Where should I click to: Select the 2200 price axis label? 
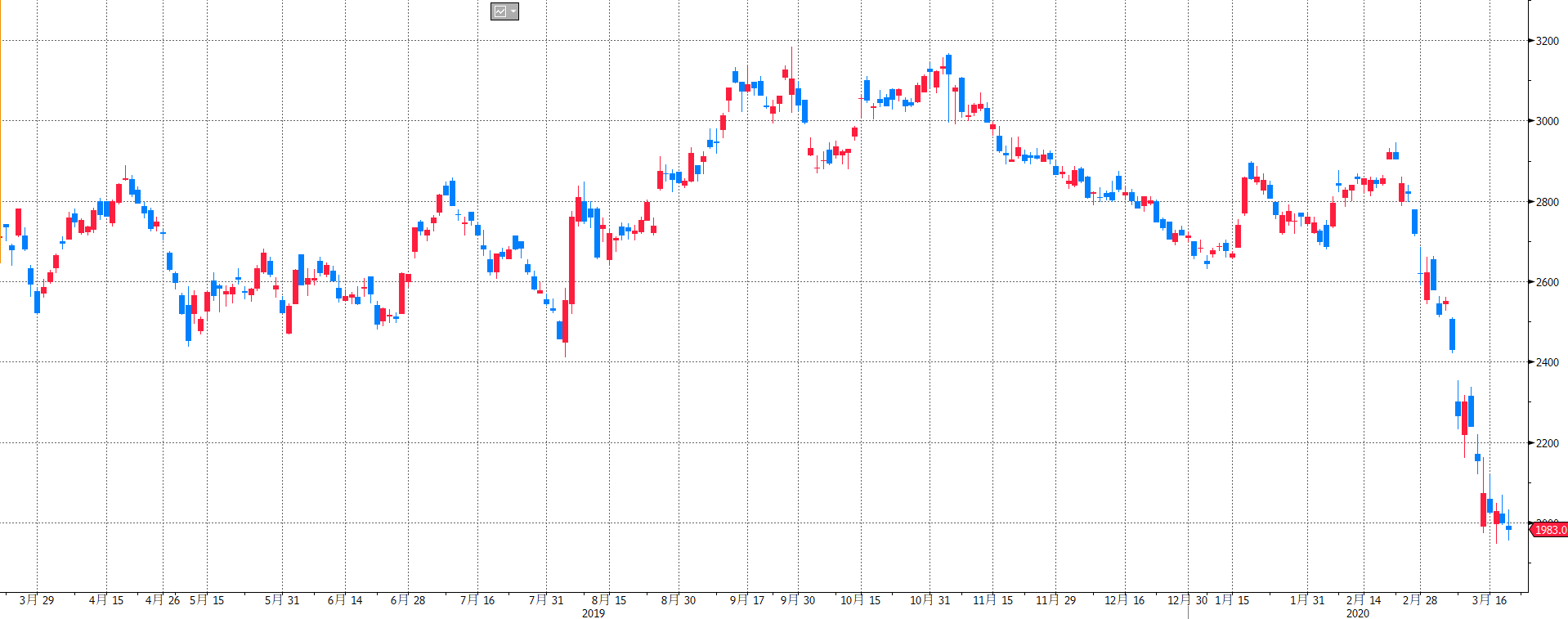(x=1548, y=443)
